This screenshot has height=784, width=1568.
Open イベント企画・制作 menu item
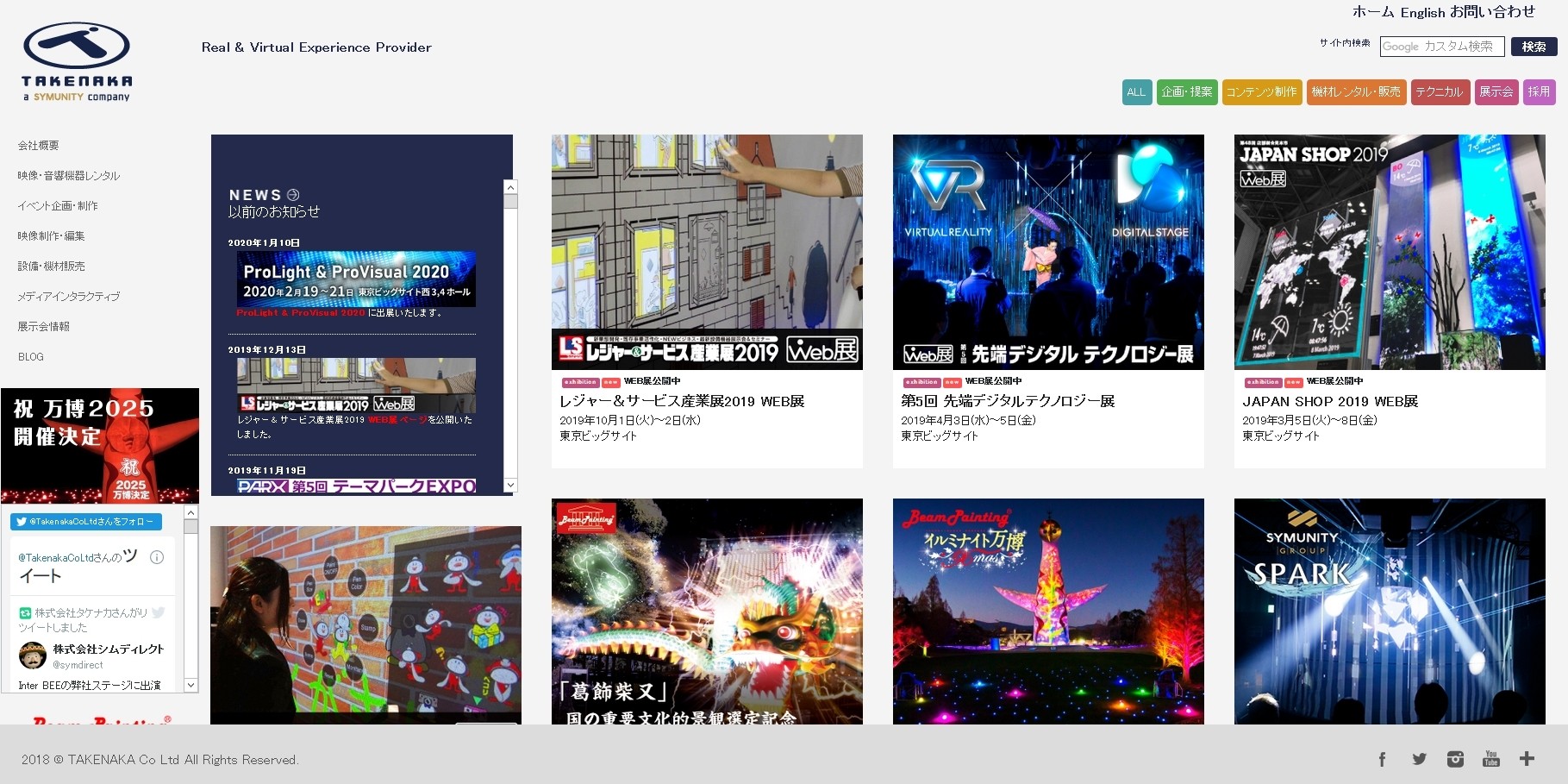[58, 206]
